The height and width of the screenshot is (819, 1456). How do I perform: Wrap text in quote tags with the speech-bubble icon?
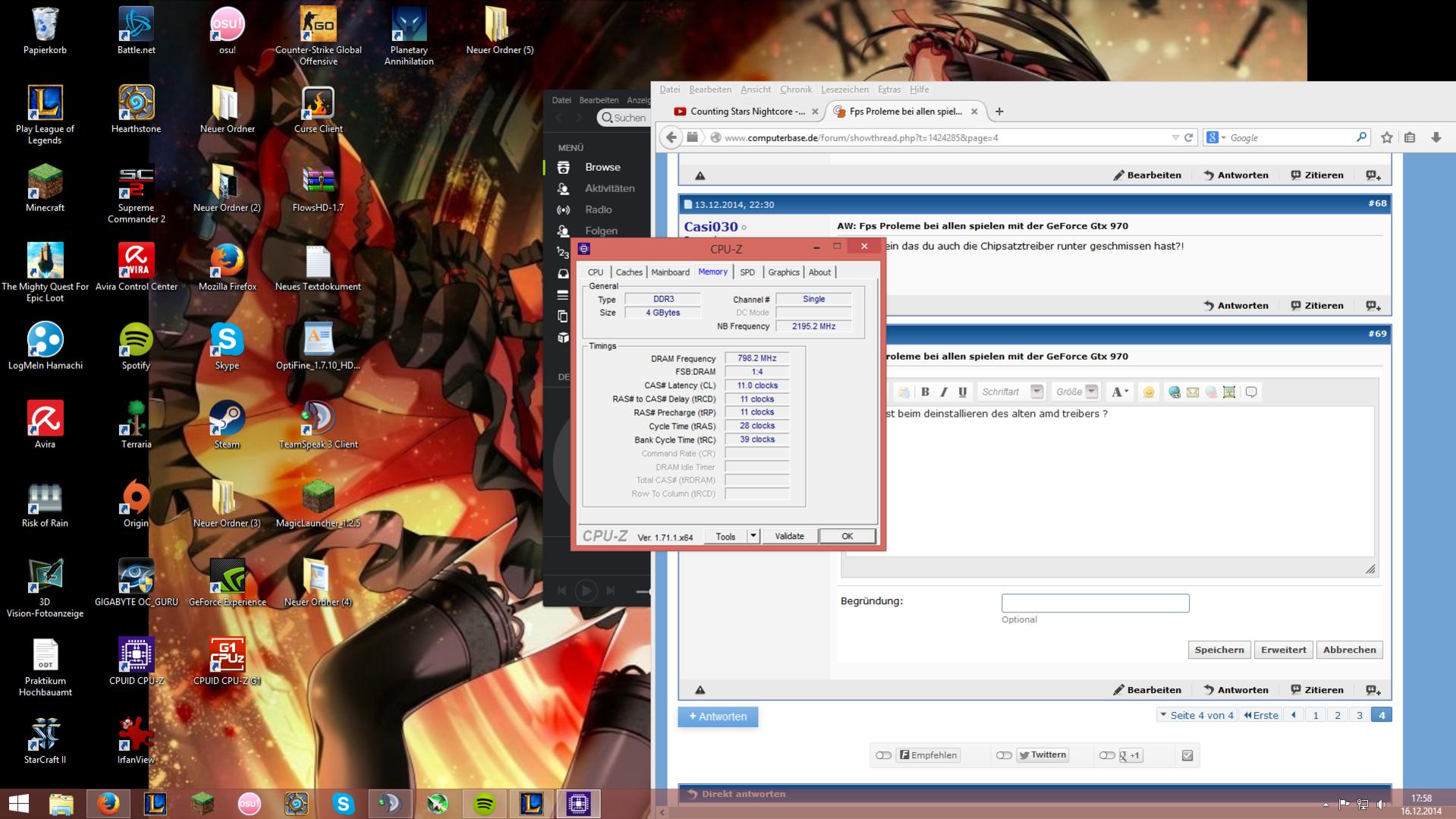1251,392
